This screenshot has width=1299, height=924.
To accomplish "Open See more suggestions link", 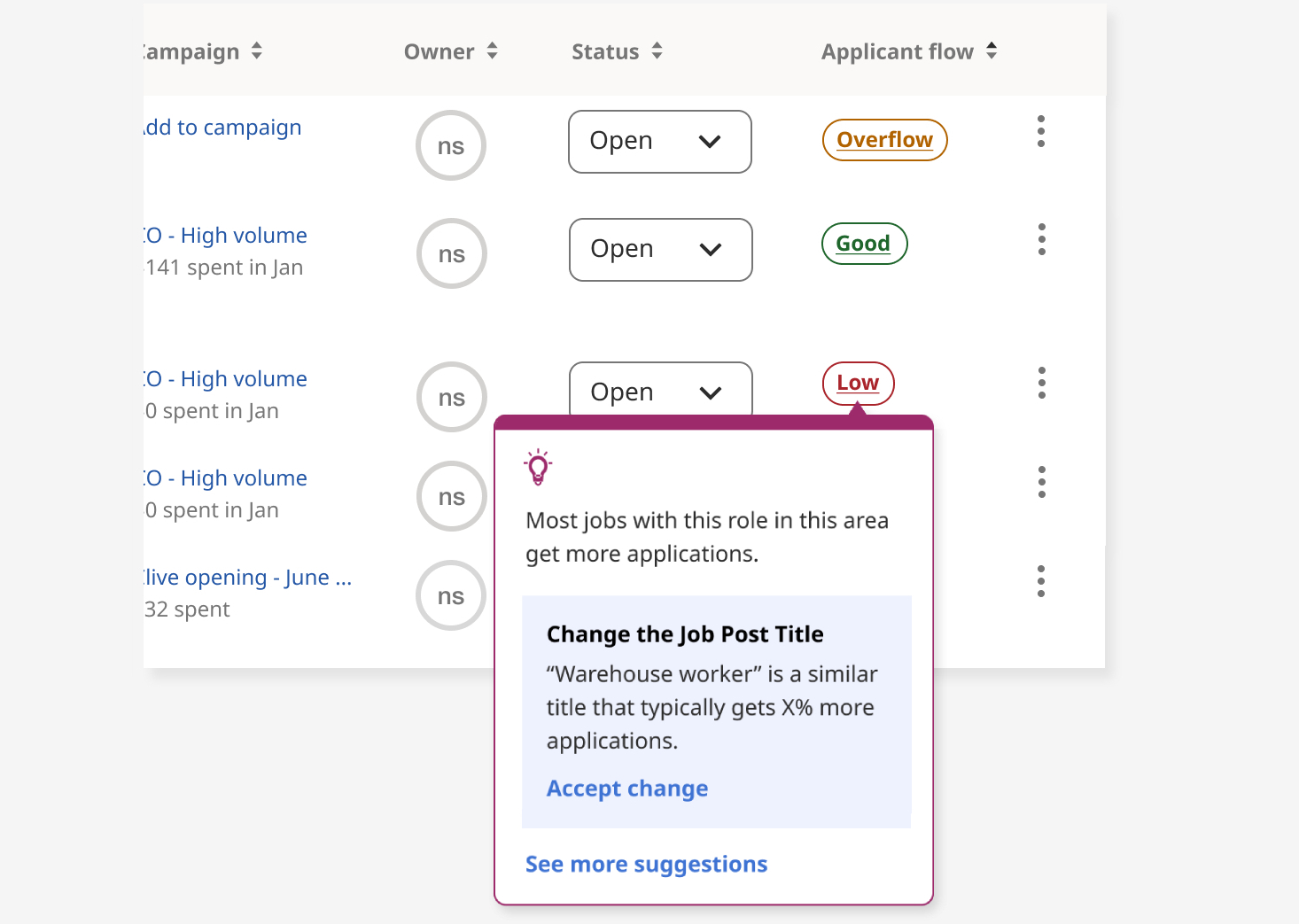I will [647, 864].
